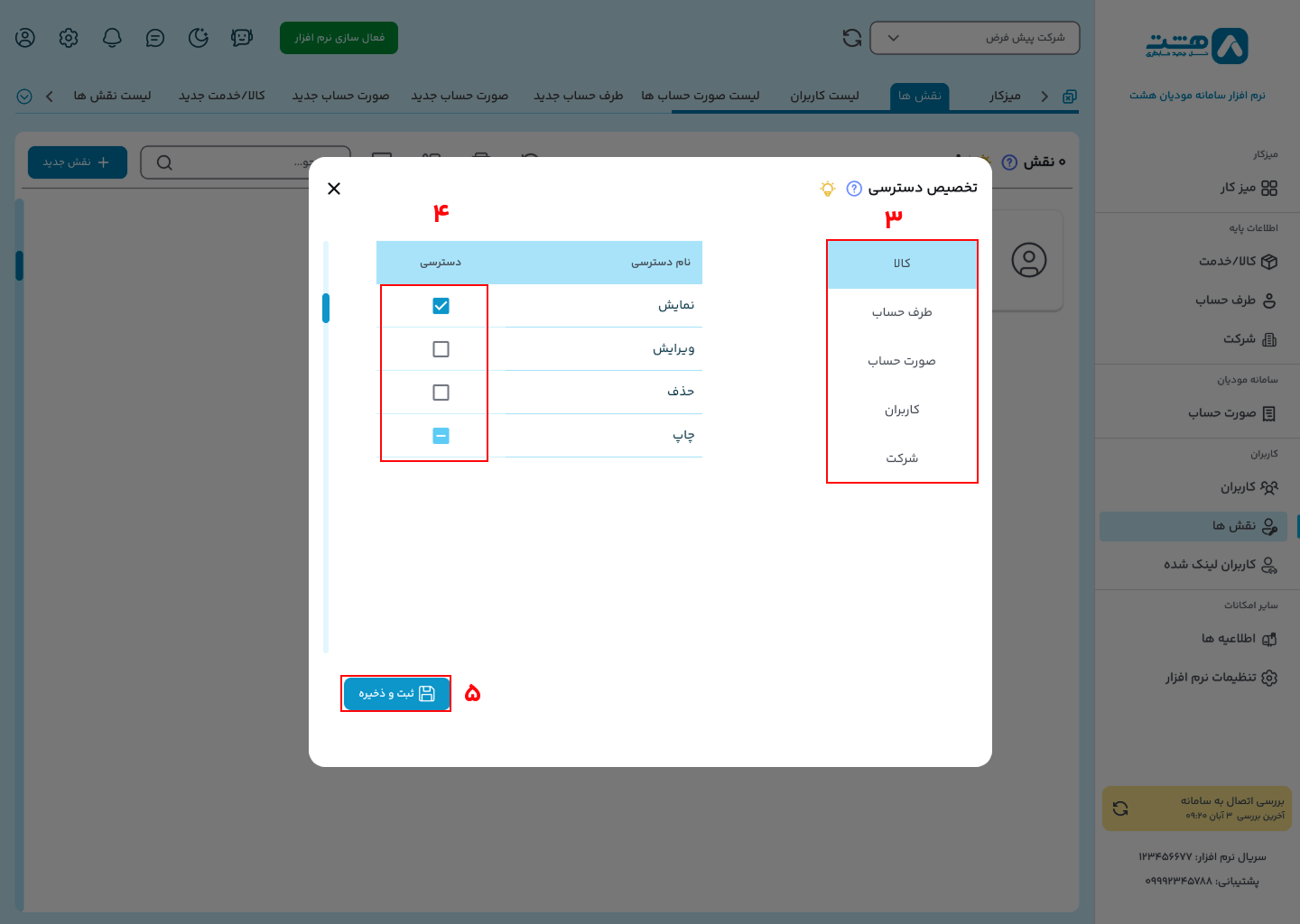Open the chat messages icon

pos(154,38)
